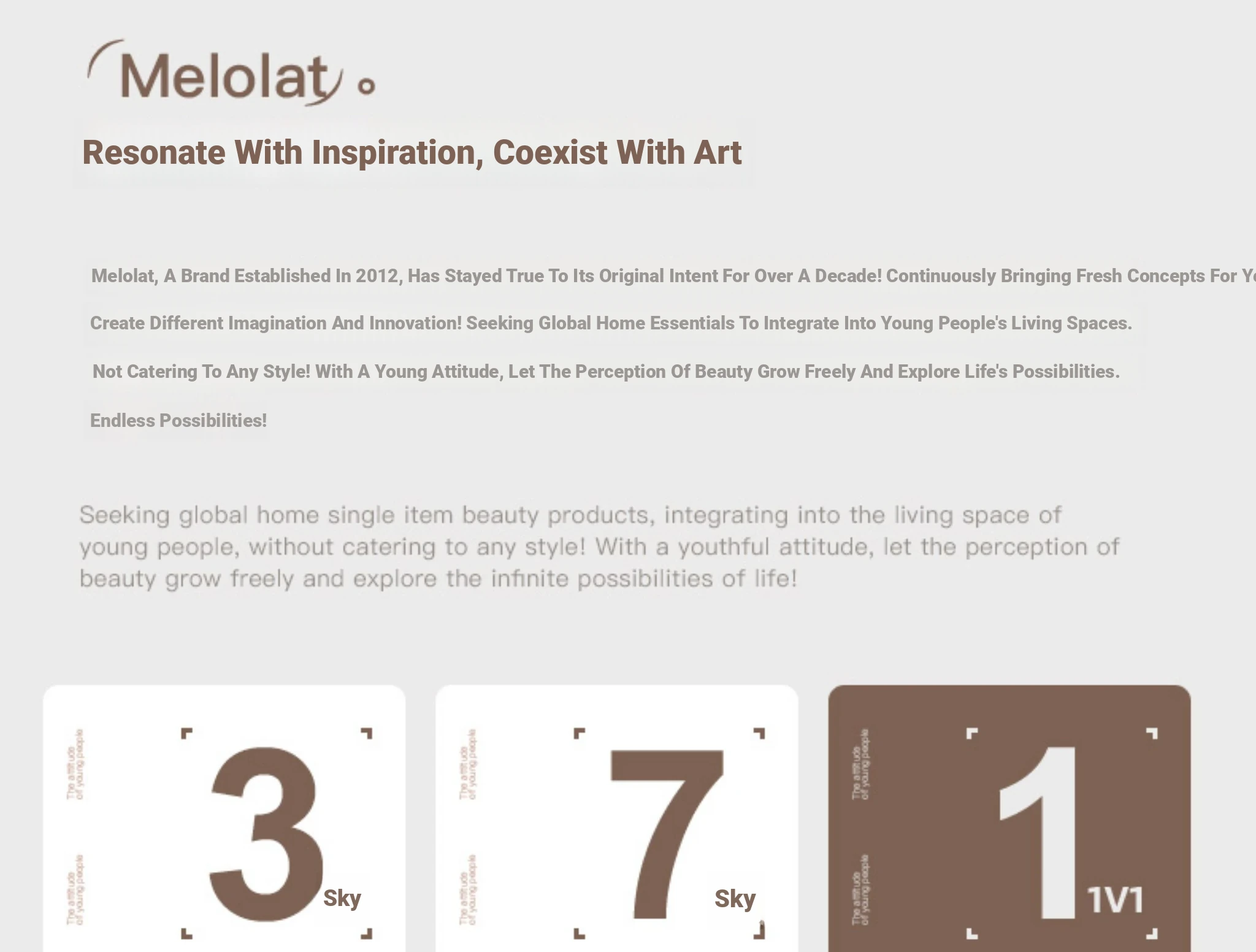Select the "Resonate With Inspiration, Coexist With Art" headline
Screen dimensions: 1256x952
point(412,152)
